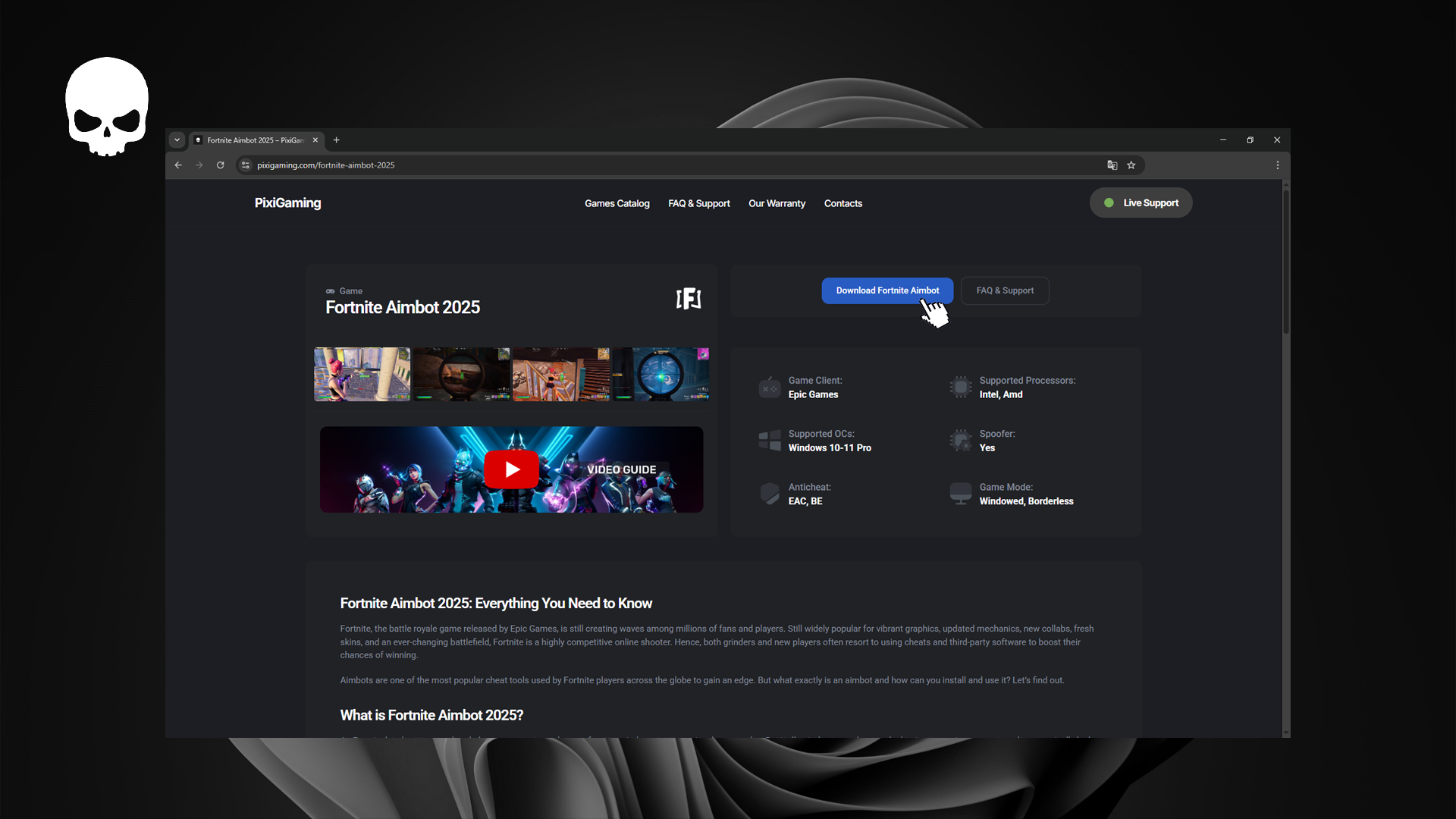Open the Games Catalog menu item
This screenshot has width=1456, height=819.
(x=617, y=203)
